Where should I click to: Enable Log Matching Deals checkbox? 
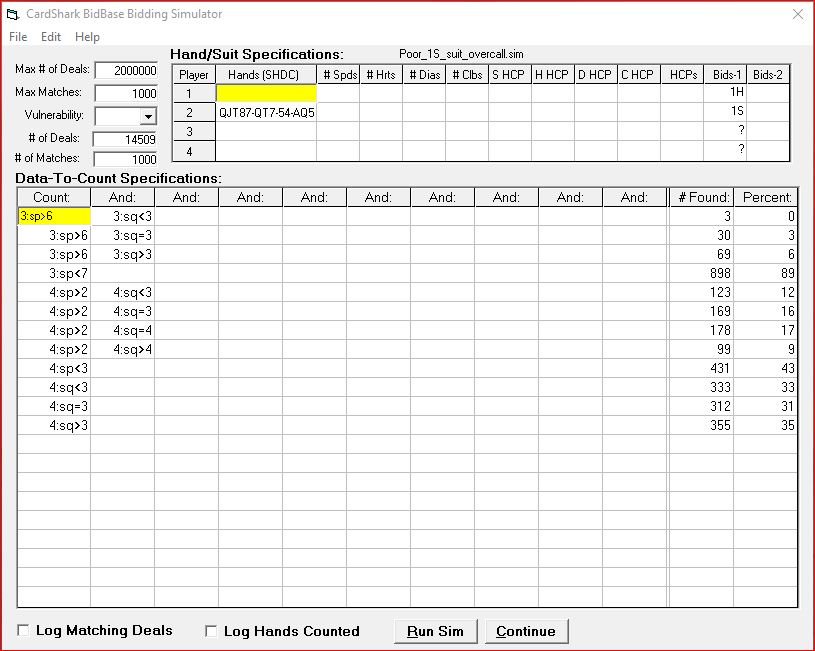pos(24,631)
